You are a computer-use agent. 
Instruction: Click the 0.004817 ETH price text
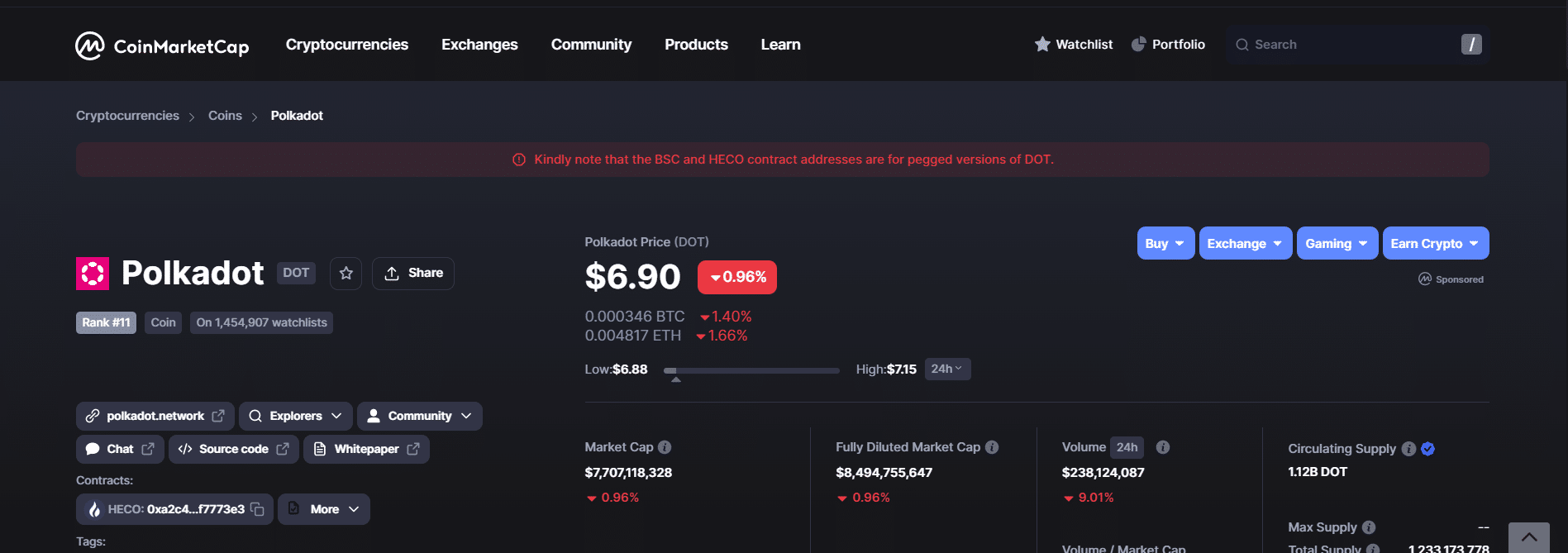pos(633,336)
